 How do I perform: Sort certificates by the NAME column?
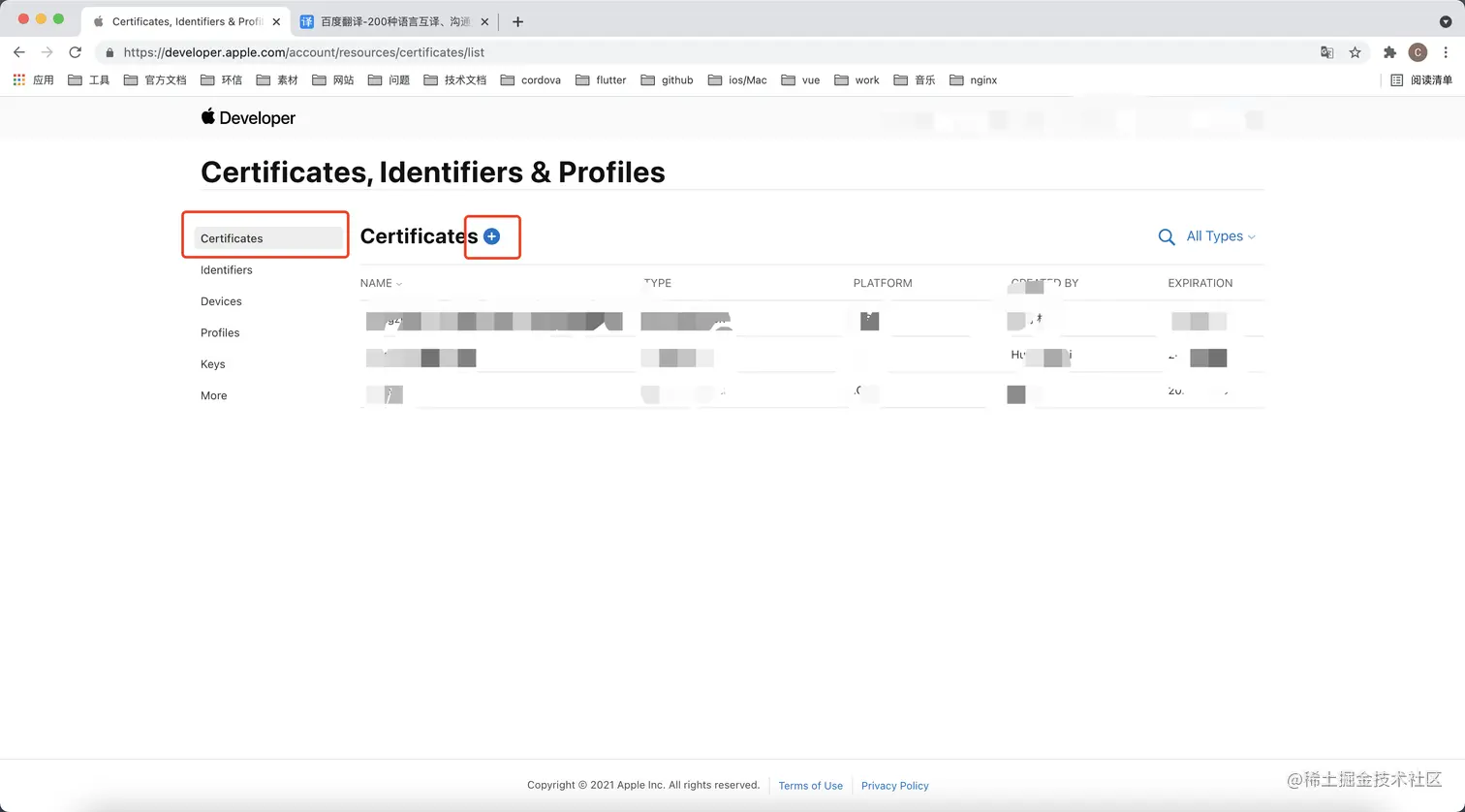coord(381,283)
